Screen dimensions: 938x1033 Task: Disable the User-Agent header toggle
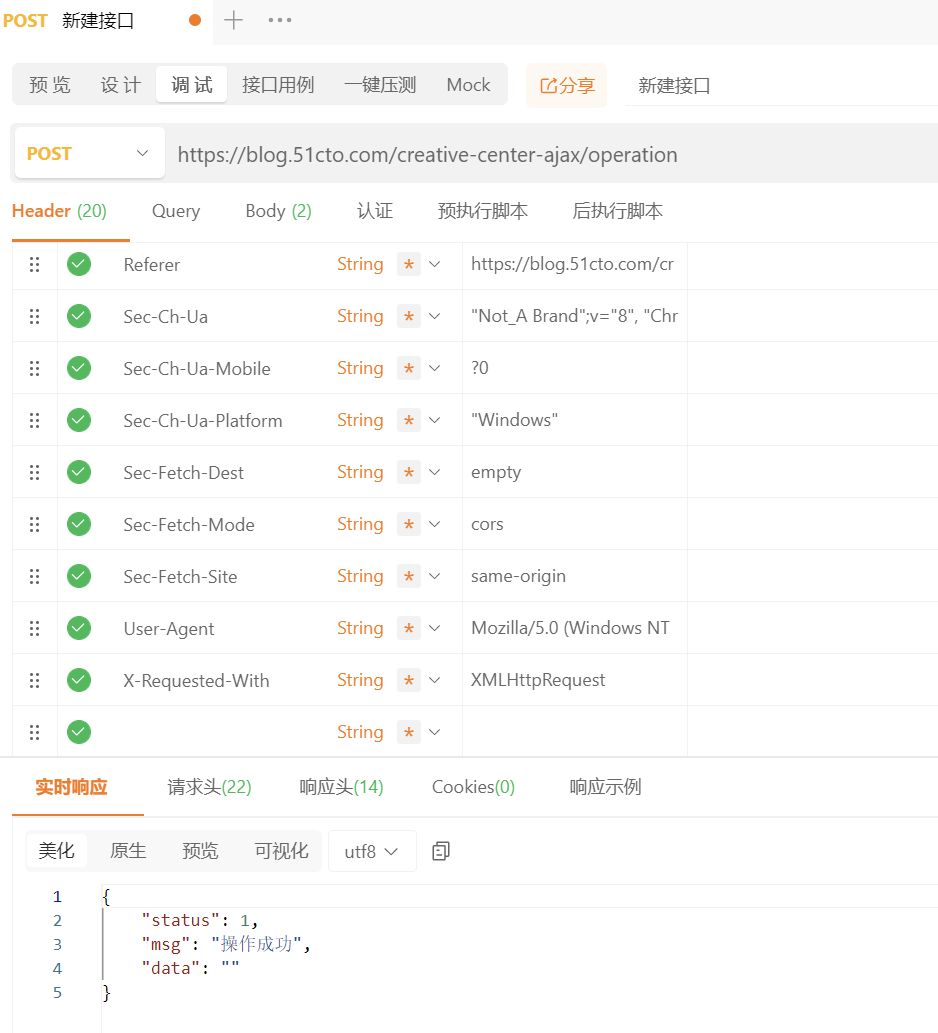pos(79,628)
